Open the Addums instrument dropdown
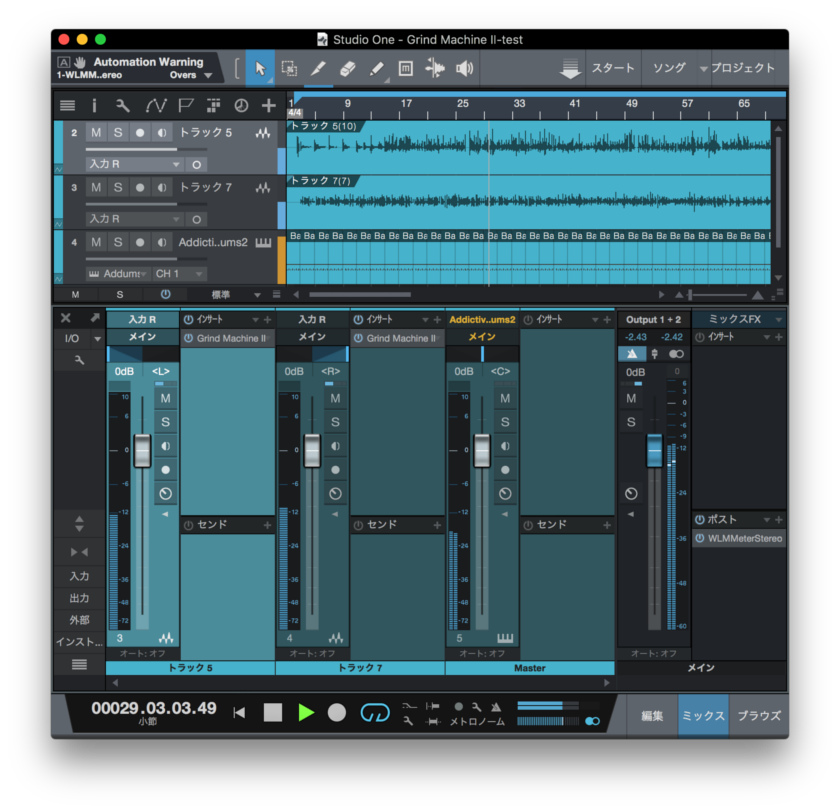Image resolution: width=840 pixels, height=812 pixels. [x=118, y=274]
